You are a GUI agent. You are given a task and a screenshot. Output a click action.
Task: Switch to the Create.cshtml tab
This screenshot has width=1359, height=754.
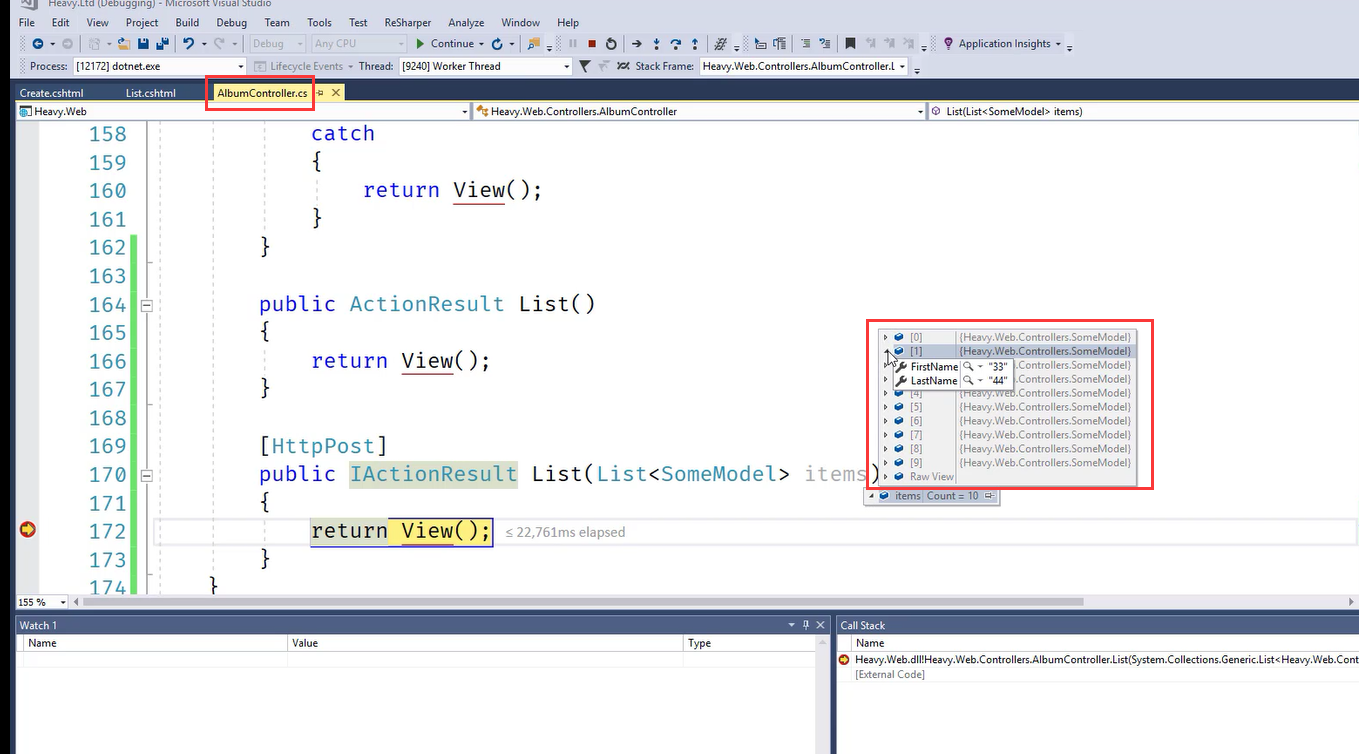pyautogui.click(x=52, y=93)
